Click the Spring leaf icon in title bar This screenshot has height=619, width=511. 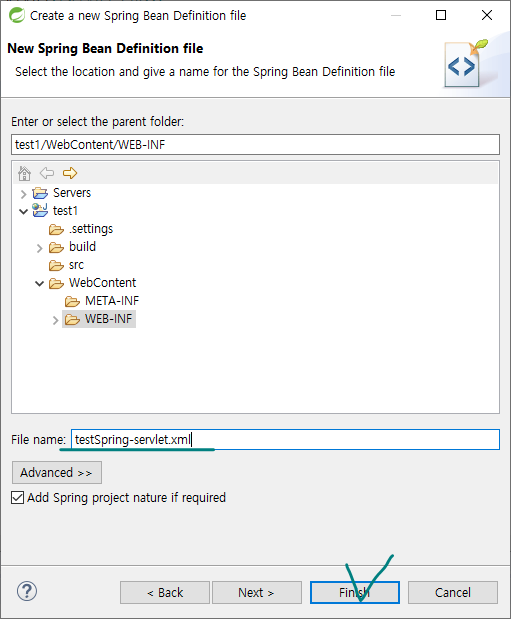pyautogui.click(x=17, y=15)
